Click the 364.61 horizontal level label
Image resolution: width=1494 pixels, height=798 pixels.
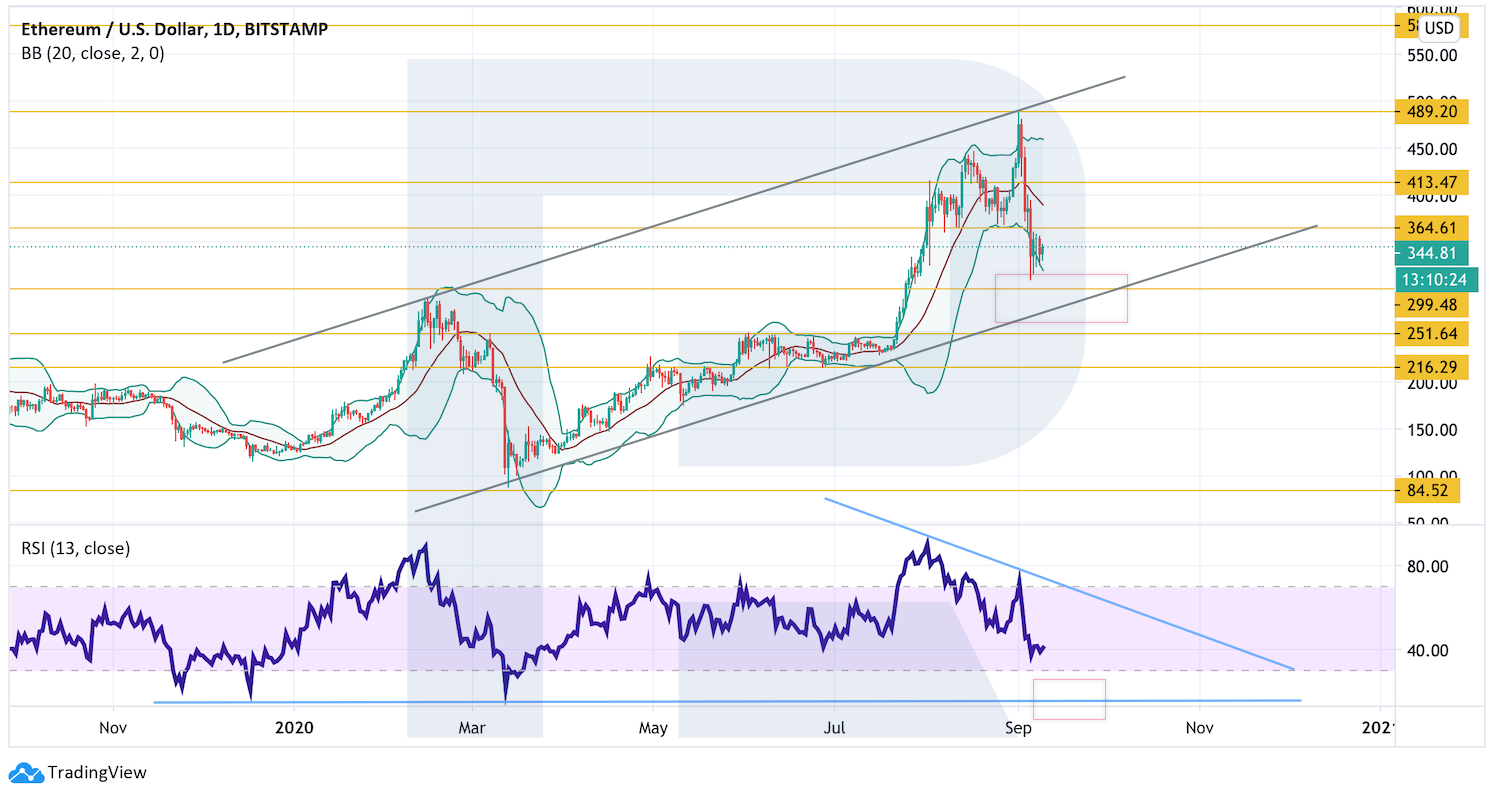[1431, 228]
